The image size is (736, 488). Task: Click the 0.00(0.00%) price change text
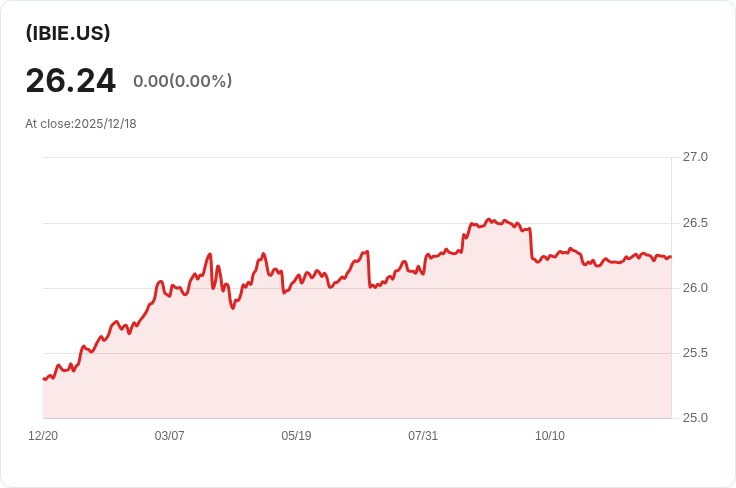tap(182, 81)
